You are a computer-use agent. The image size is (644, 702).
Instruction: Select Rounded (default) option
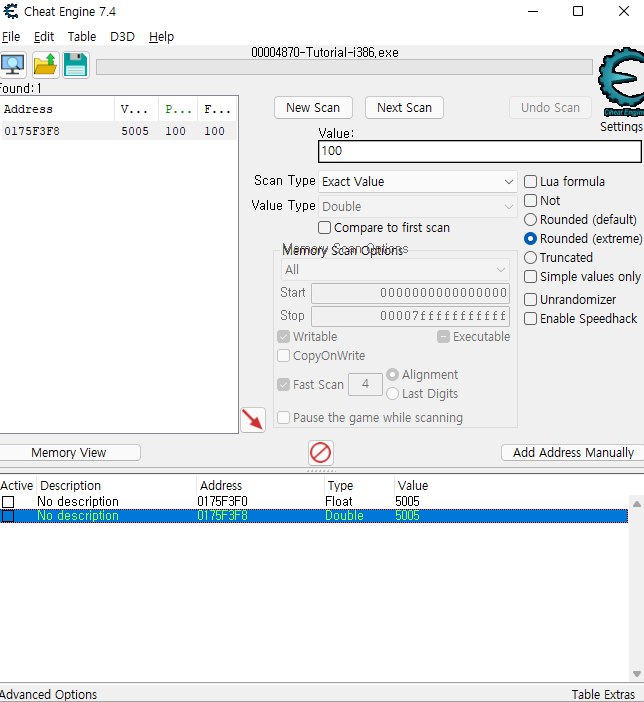(x=530, y=219)
